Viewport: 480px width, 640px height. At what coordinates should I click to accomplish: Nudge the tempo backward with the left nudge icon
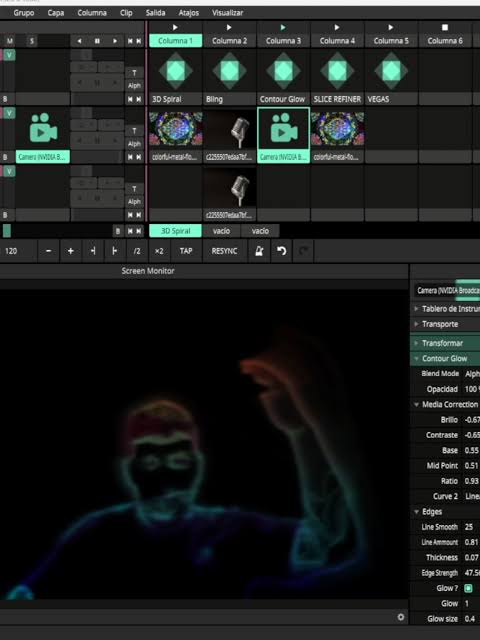[93, 251]
